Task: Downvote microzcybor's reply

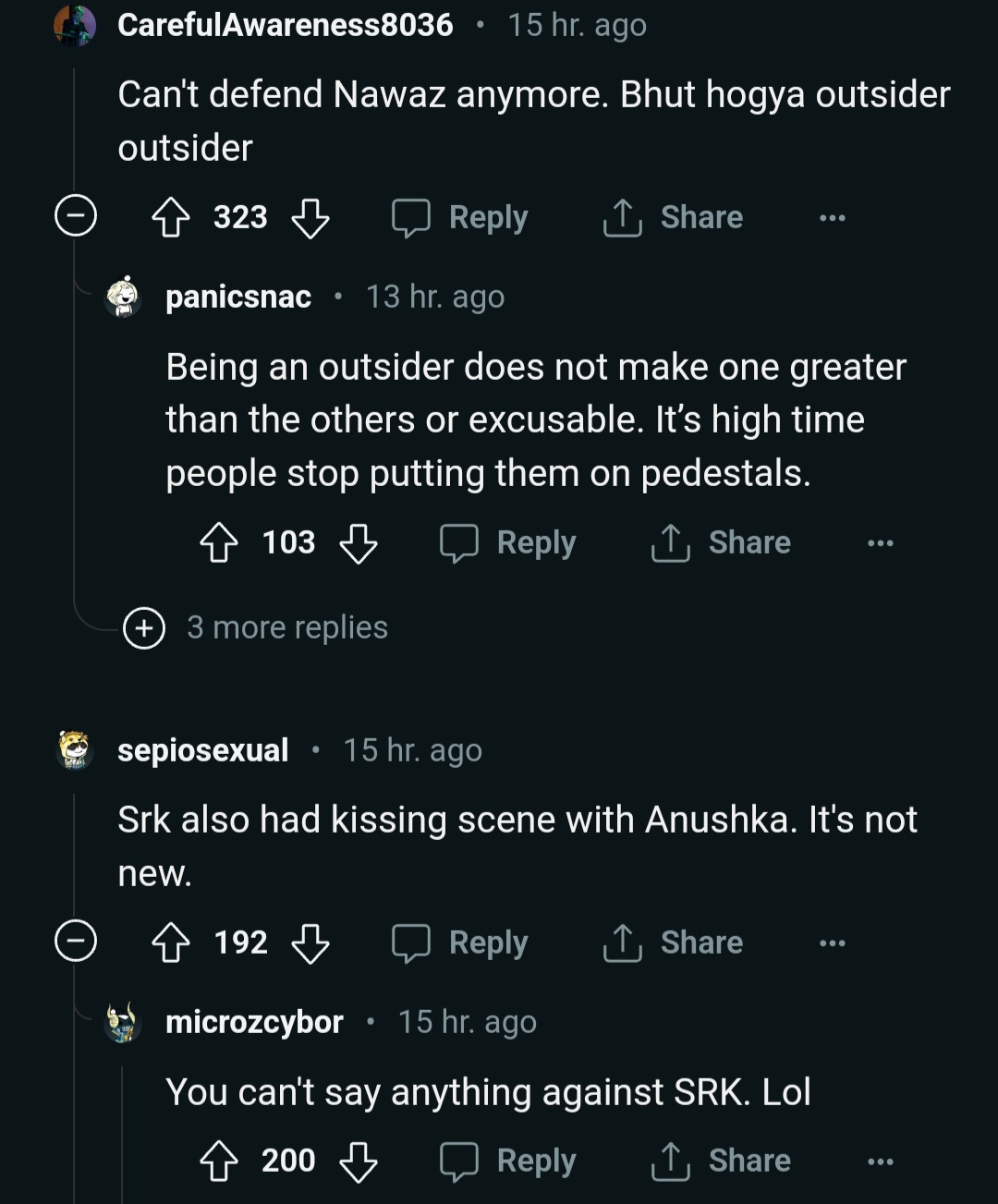Action: point(359,1161)
